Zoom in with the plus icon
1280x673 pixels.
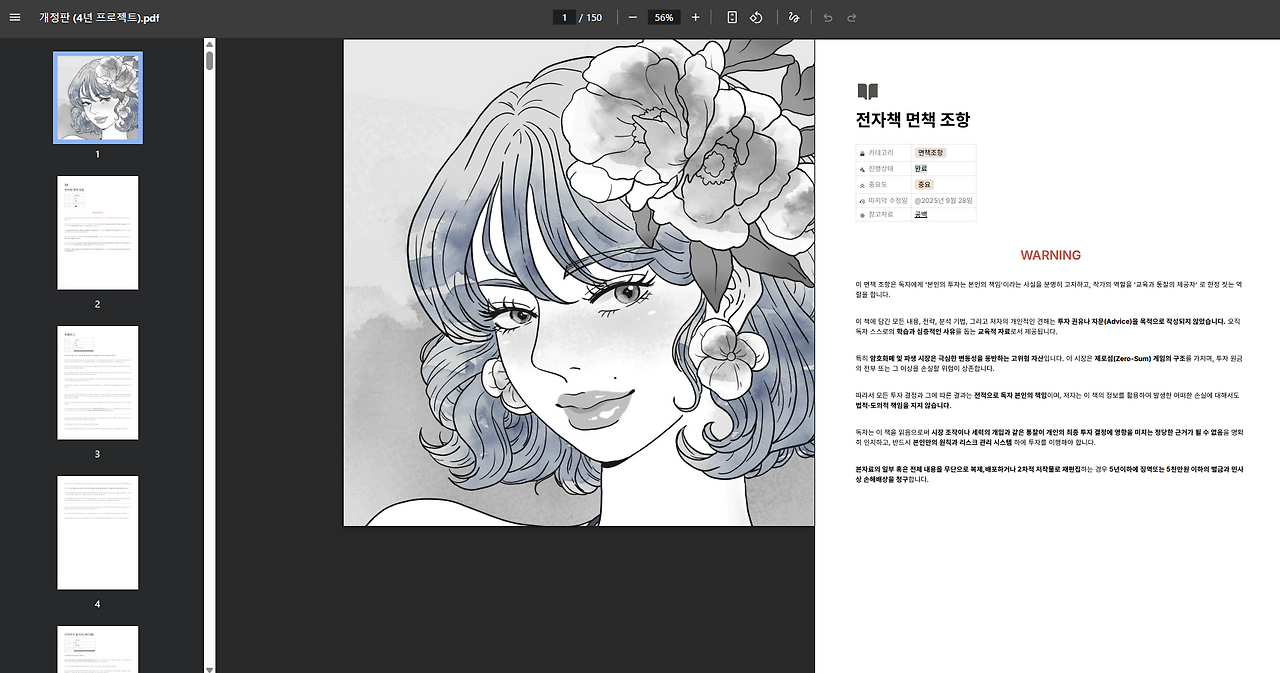(x=693, y=17)
